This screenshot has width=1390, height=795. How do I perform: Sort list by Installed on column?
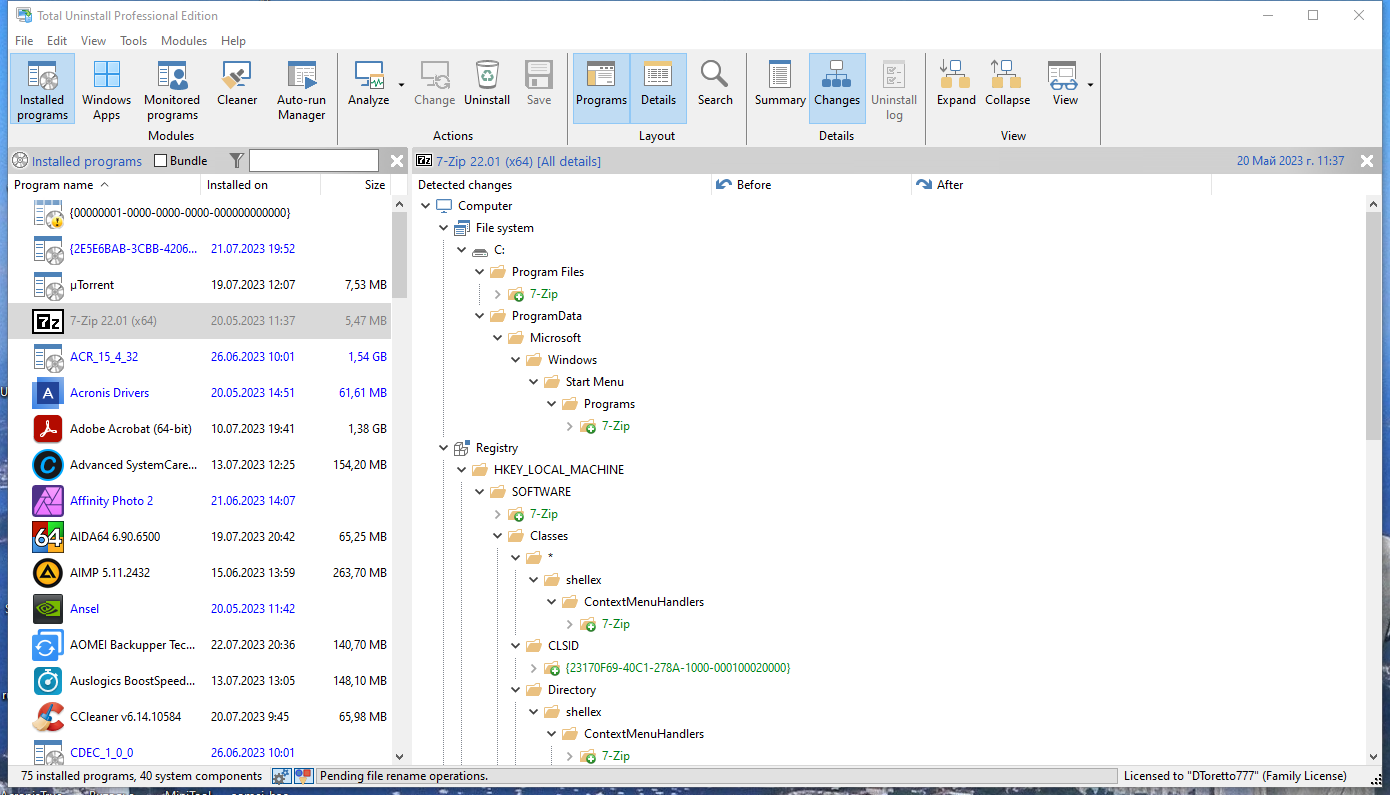(237, 185)
